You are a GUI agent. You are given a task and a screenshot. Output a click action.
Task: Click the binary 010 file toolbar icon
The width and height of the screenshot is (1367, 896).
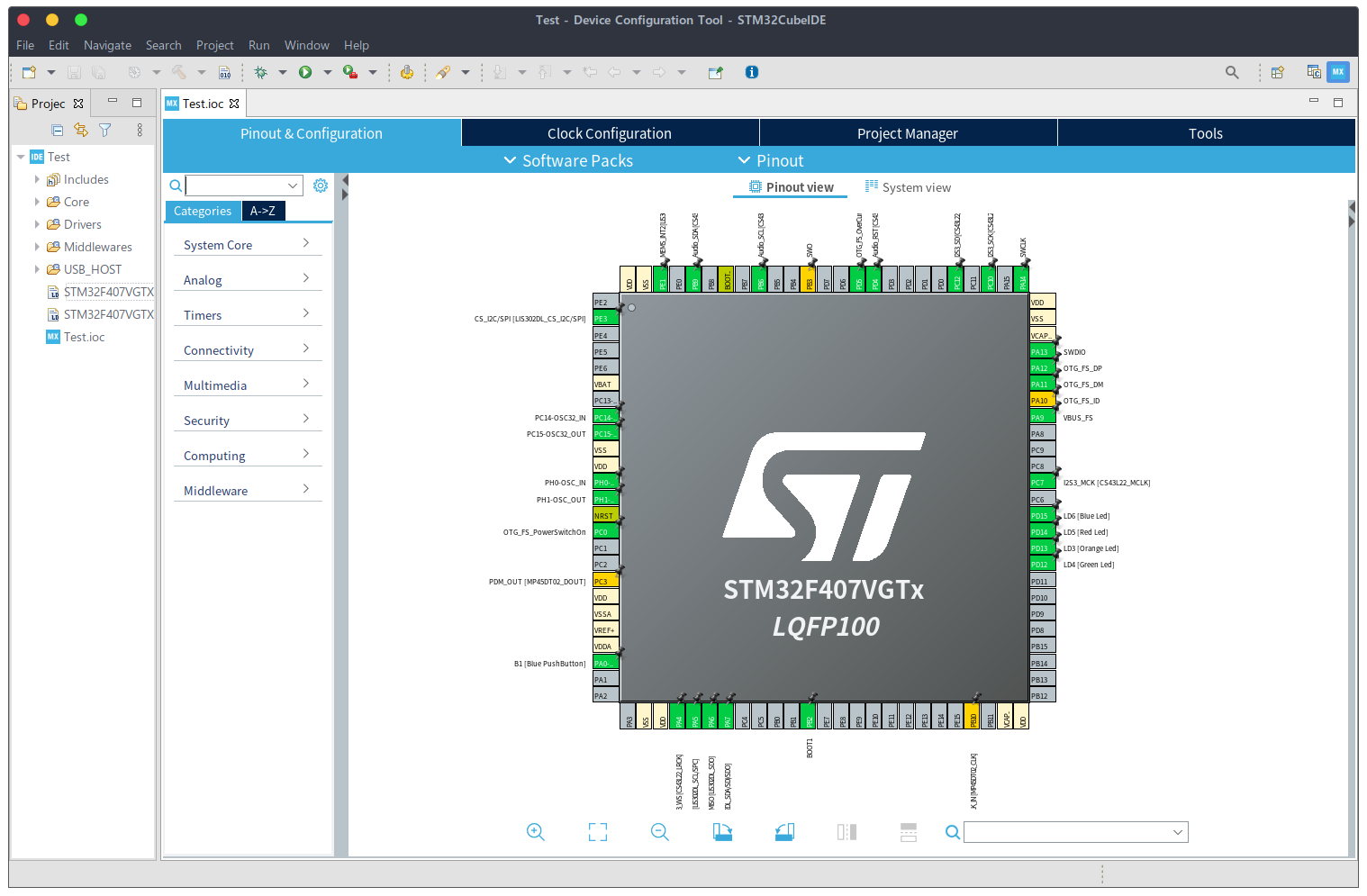click(x=225, y=72)
